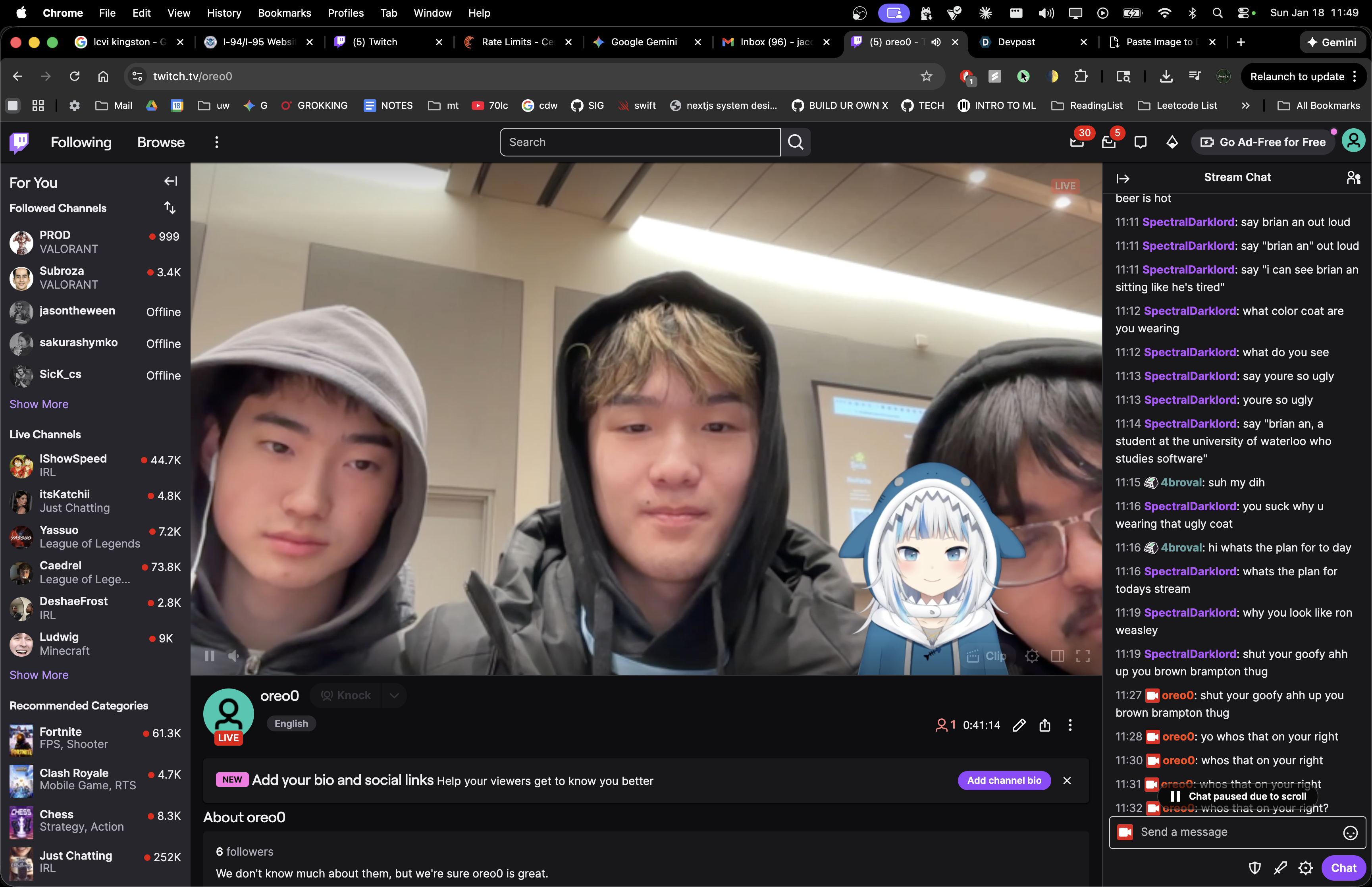Click the Send a message field
Image resolution: width=1372 pixels, height=887 pixels.
[x=1232, y=832]
